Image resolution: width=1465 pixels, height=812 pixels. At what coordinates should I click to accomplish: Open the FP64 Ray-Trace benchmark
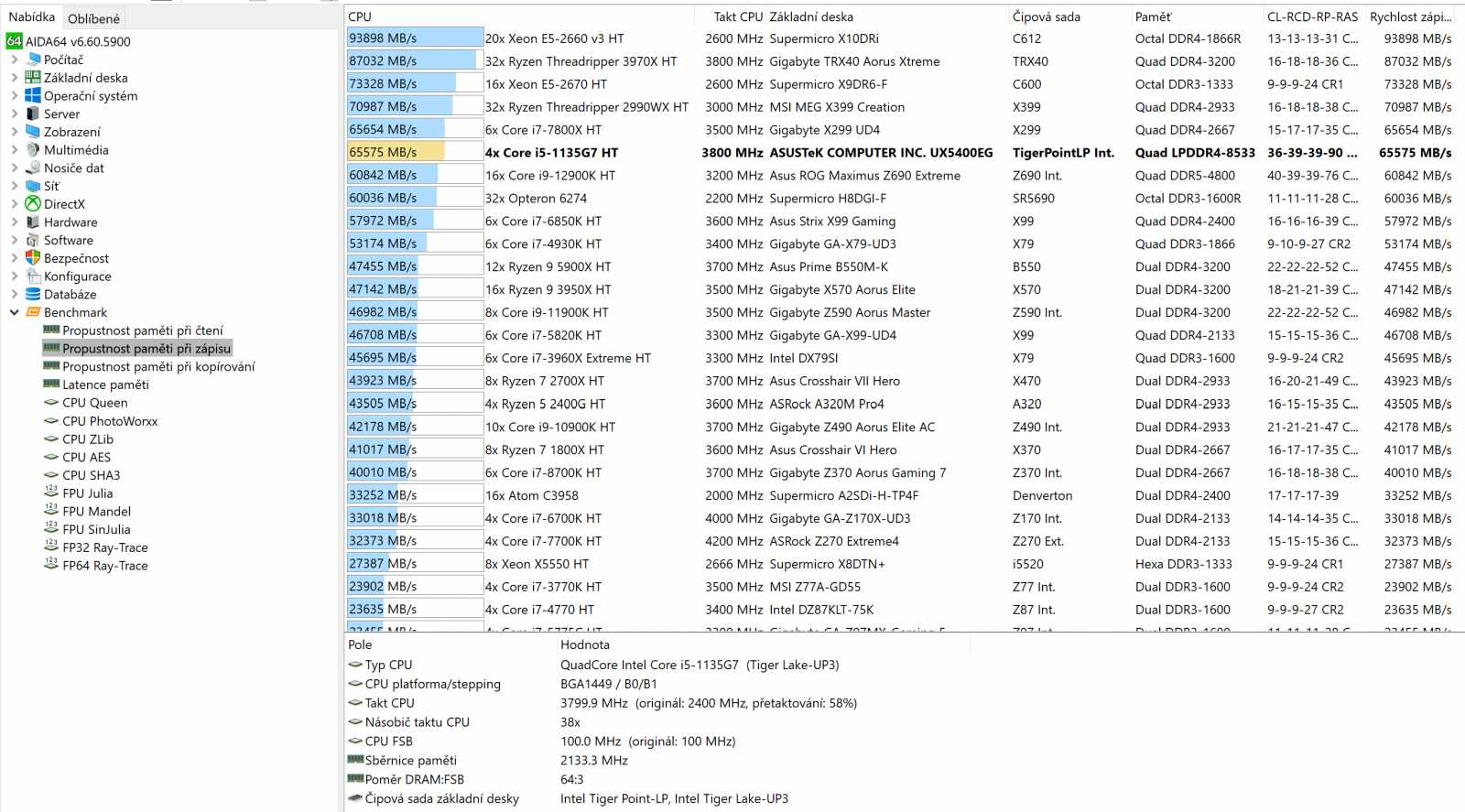(x=105, y=566)
